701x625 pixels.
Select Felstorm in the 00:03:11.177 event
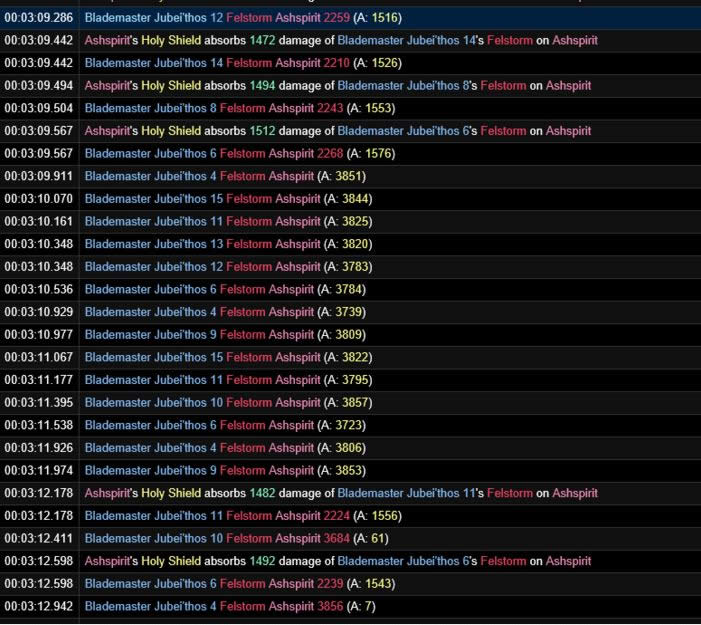pyautogui.click(x=248, y=380)
